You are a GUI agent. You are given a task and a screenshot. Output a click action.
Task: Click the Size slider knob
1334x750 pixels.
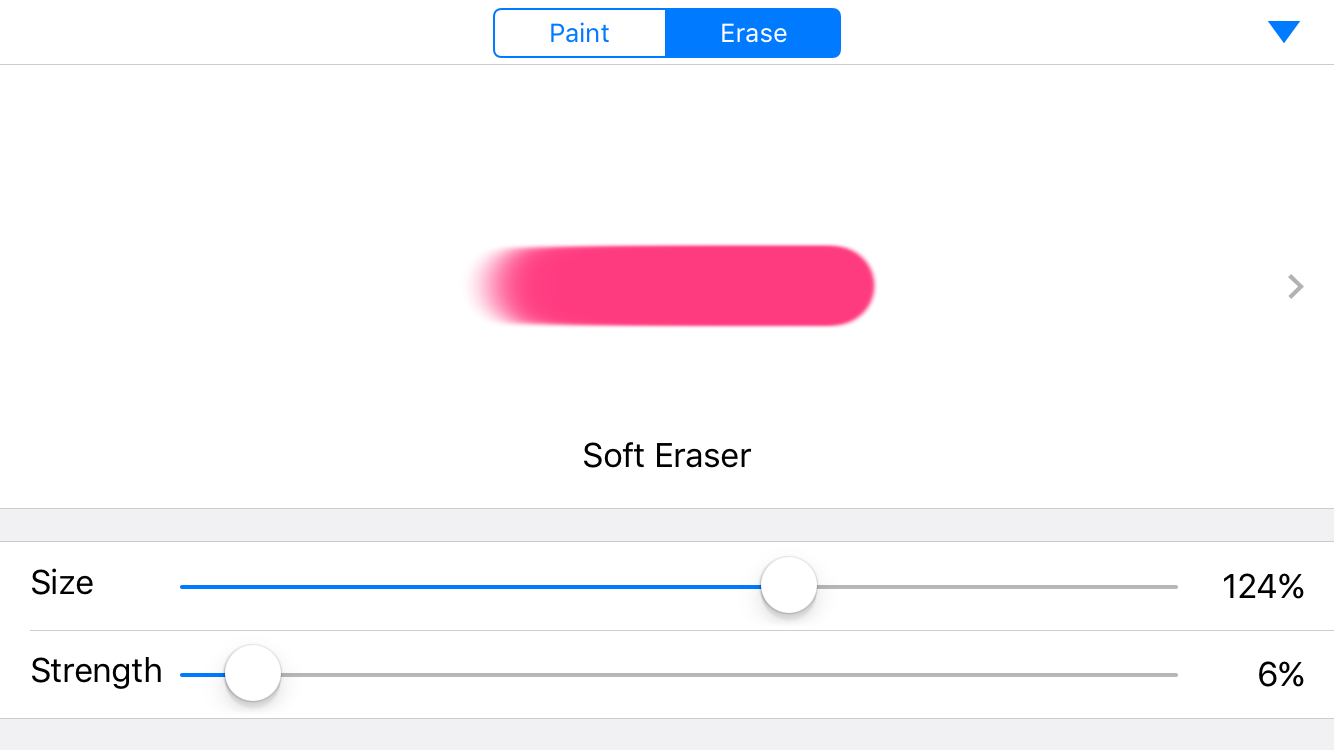(789, 586)
